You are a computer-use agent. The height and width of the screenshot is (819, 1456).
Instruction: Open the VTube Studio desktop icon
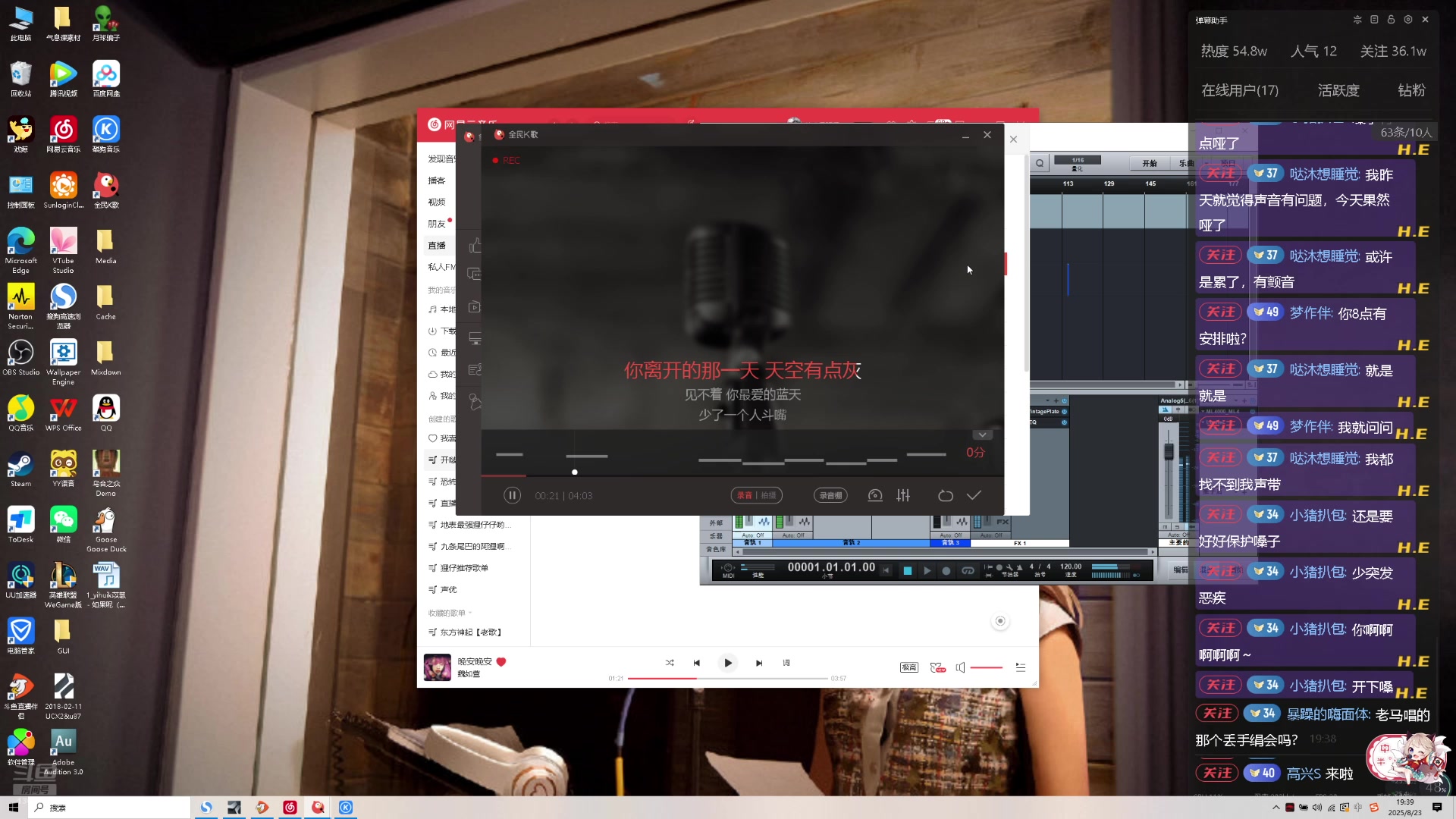coord(63,250)
